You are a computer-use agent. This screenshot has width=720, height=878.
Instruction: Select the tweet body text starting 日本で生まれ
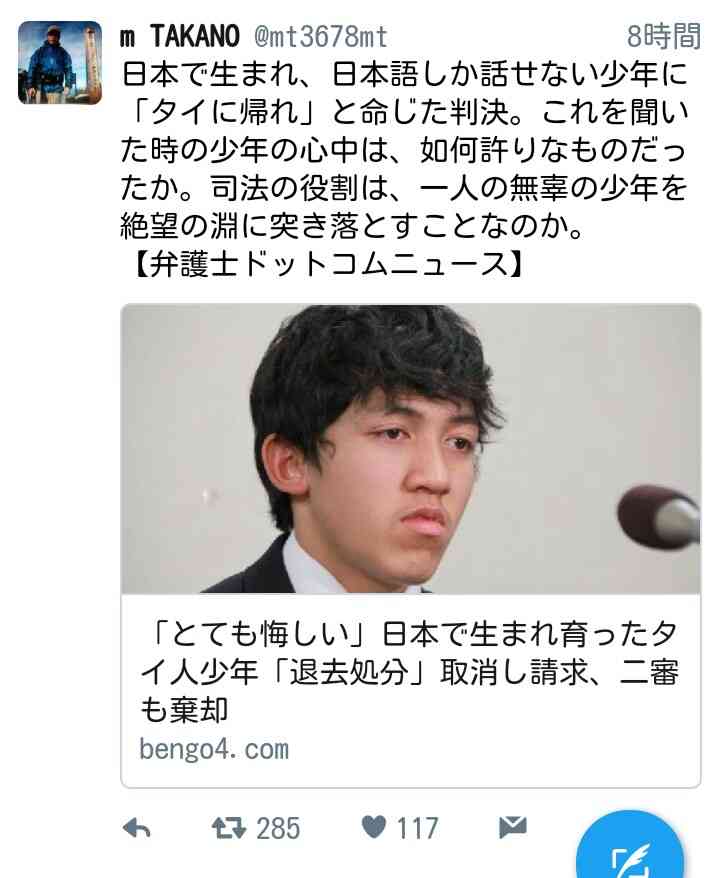[404, 151]
